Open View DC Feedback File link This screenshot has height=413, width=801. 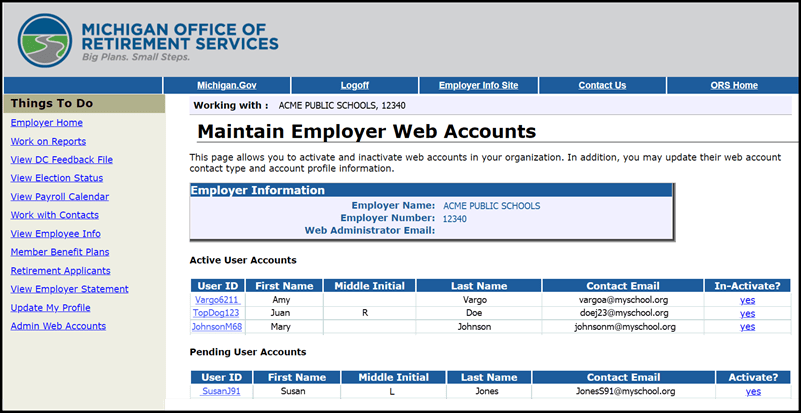coord(61,159)
